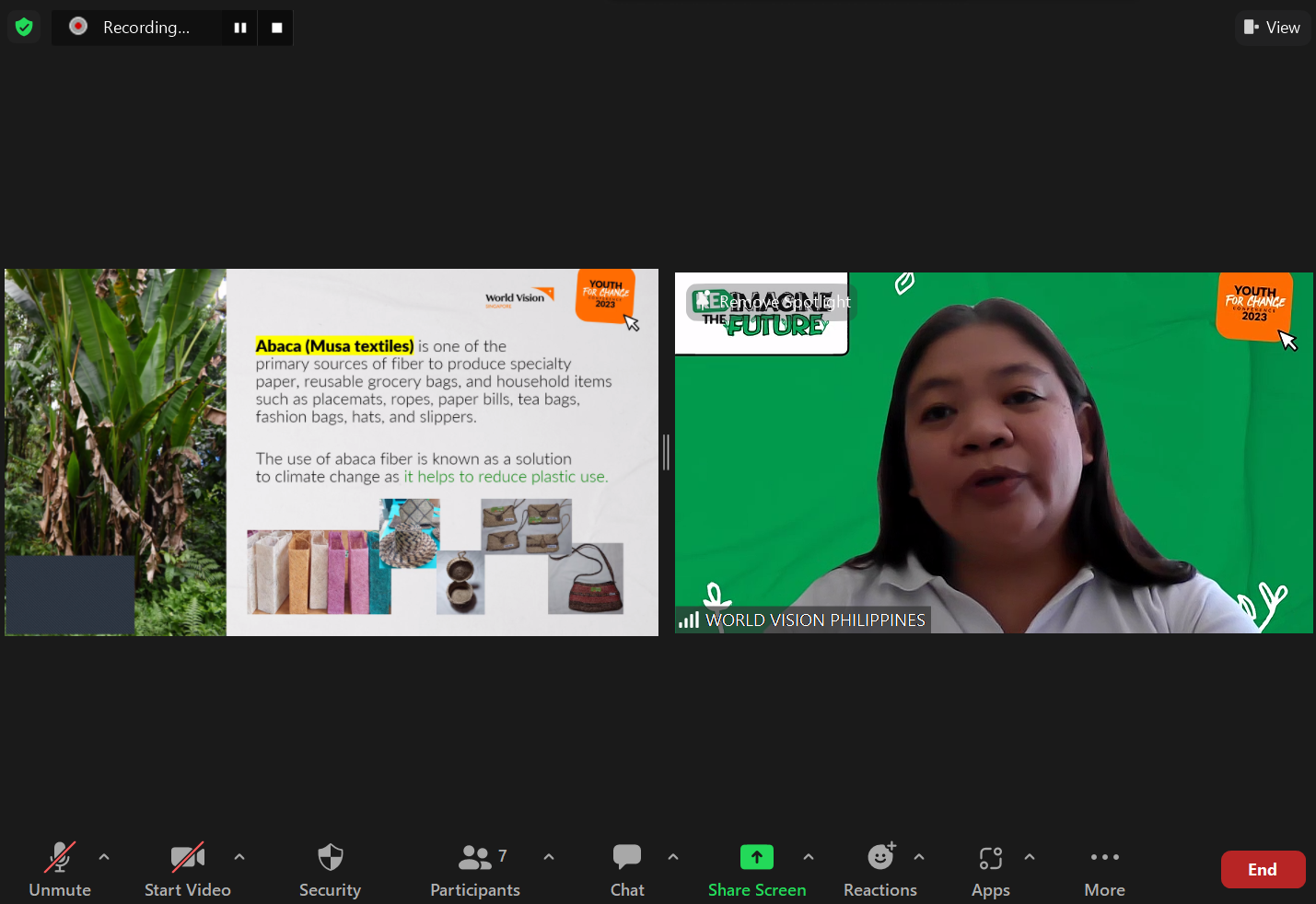1316x904 pixels.
Task: Expand the Apps options arrow
Action: pos(1030,857)
